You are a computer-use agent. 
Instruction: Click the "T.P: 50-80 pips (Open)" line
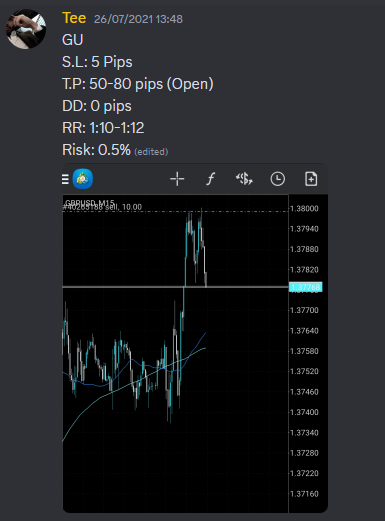point(138,84)
